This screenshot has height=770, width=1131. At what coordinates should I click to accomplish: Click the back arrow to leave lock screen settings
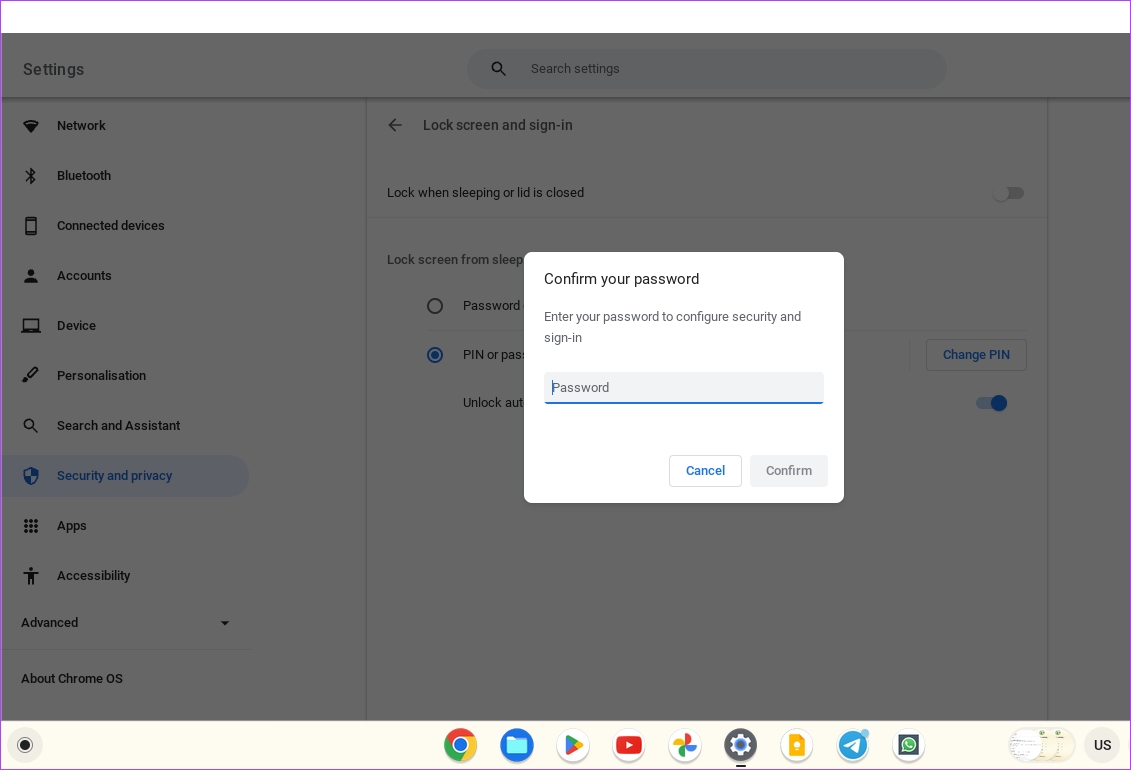394,125
